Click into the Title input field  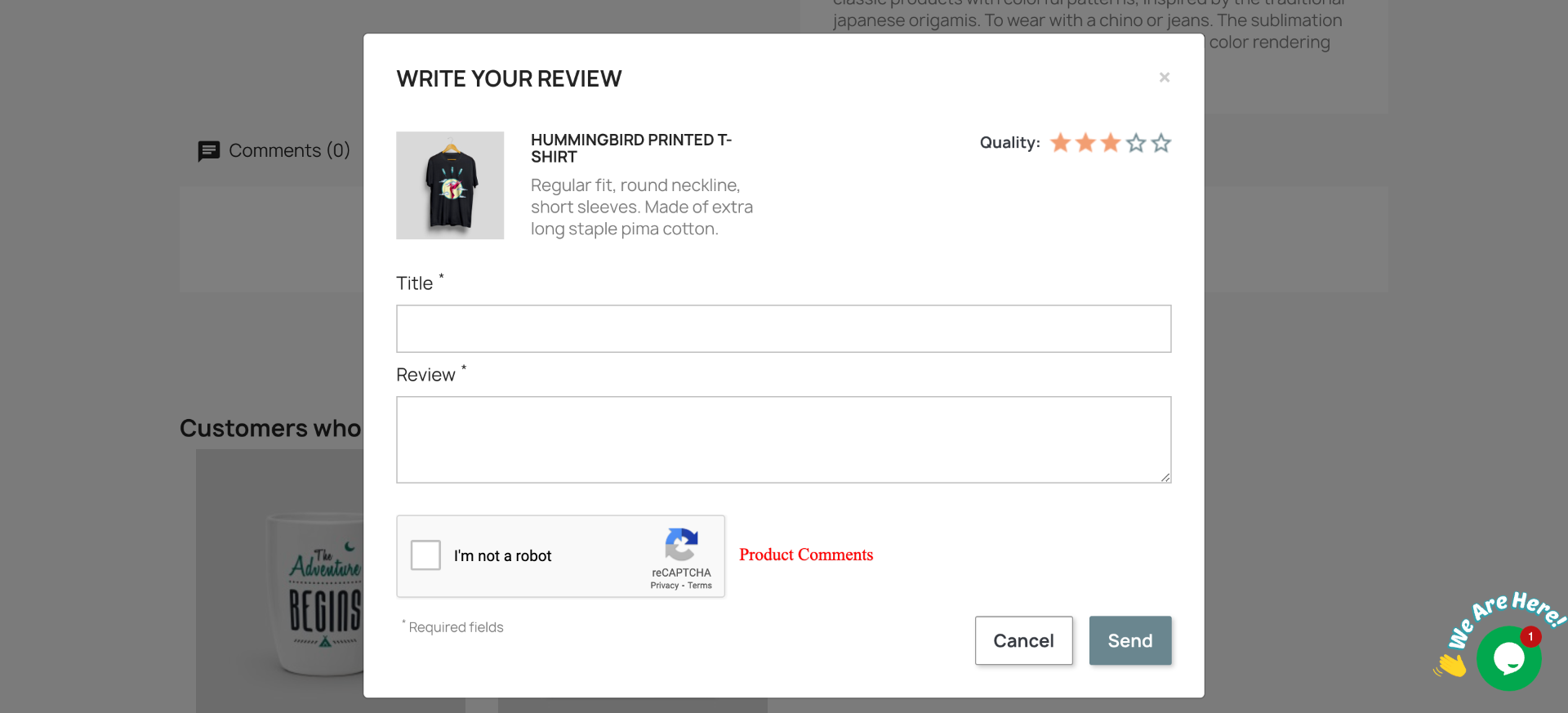tap(783, 329)
